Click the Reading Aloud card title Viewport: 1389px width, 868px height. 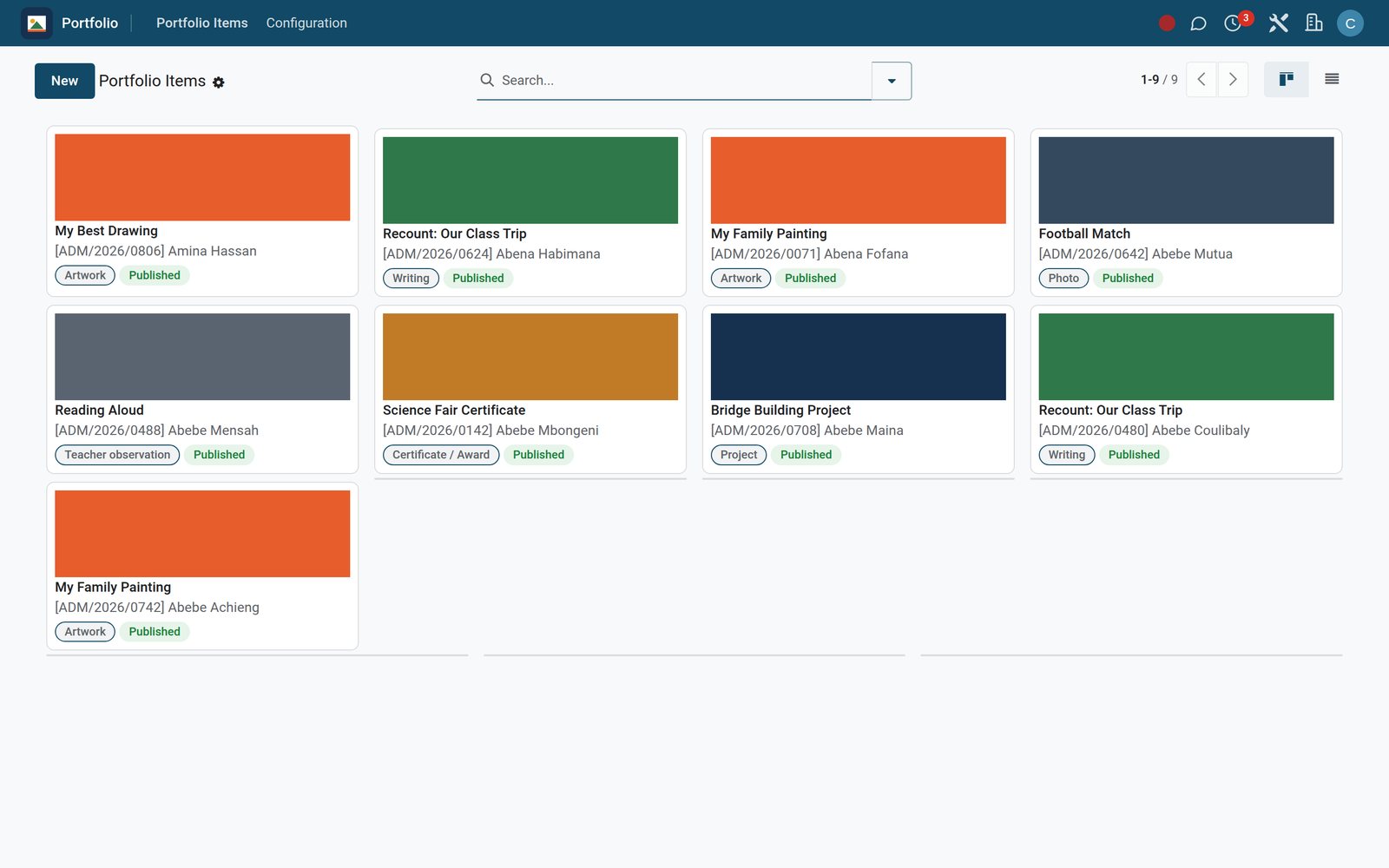100,411
